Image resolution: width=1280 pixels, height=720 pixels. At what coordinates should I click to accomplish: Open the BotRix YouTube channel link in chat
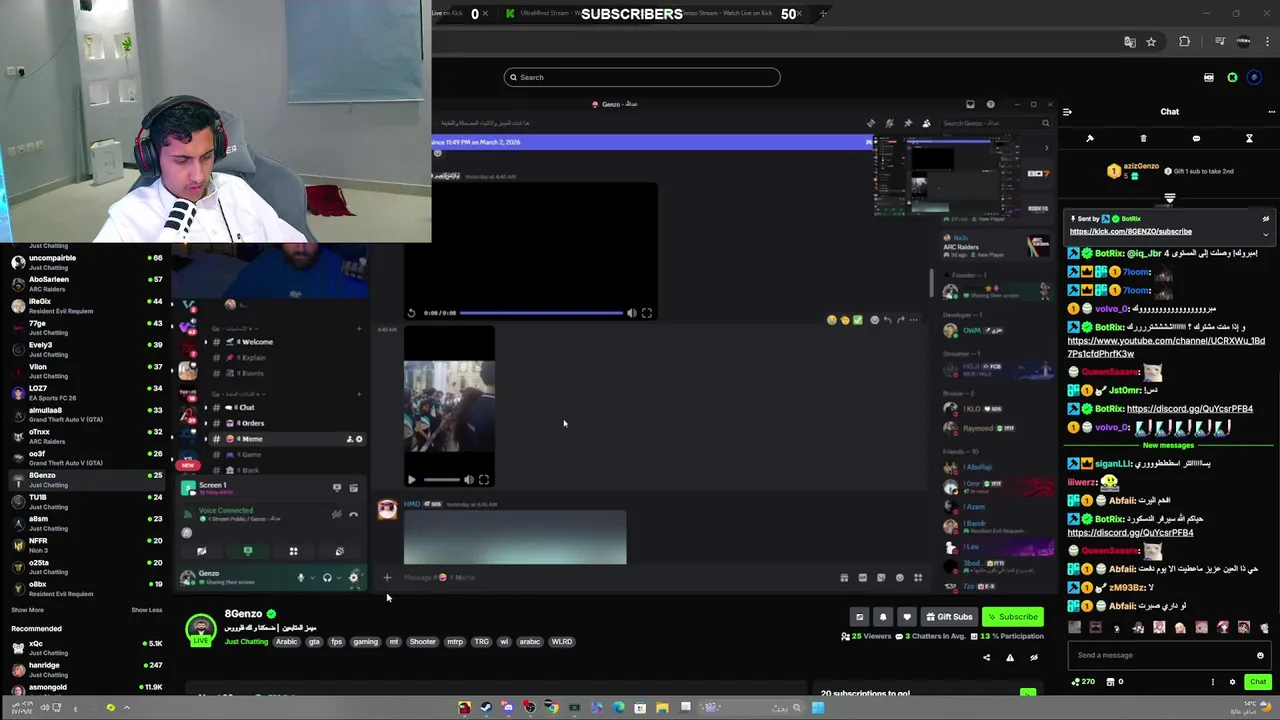tap(1166, 347)
